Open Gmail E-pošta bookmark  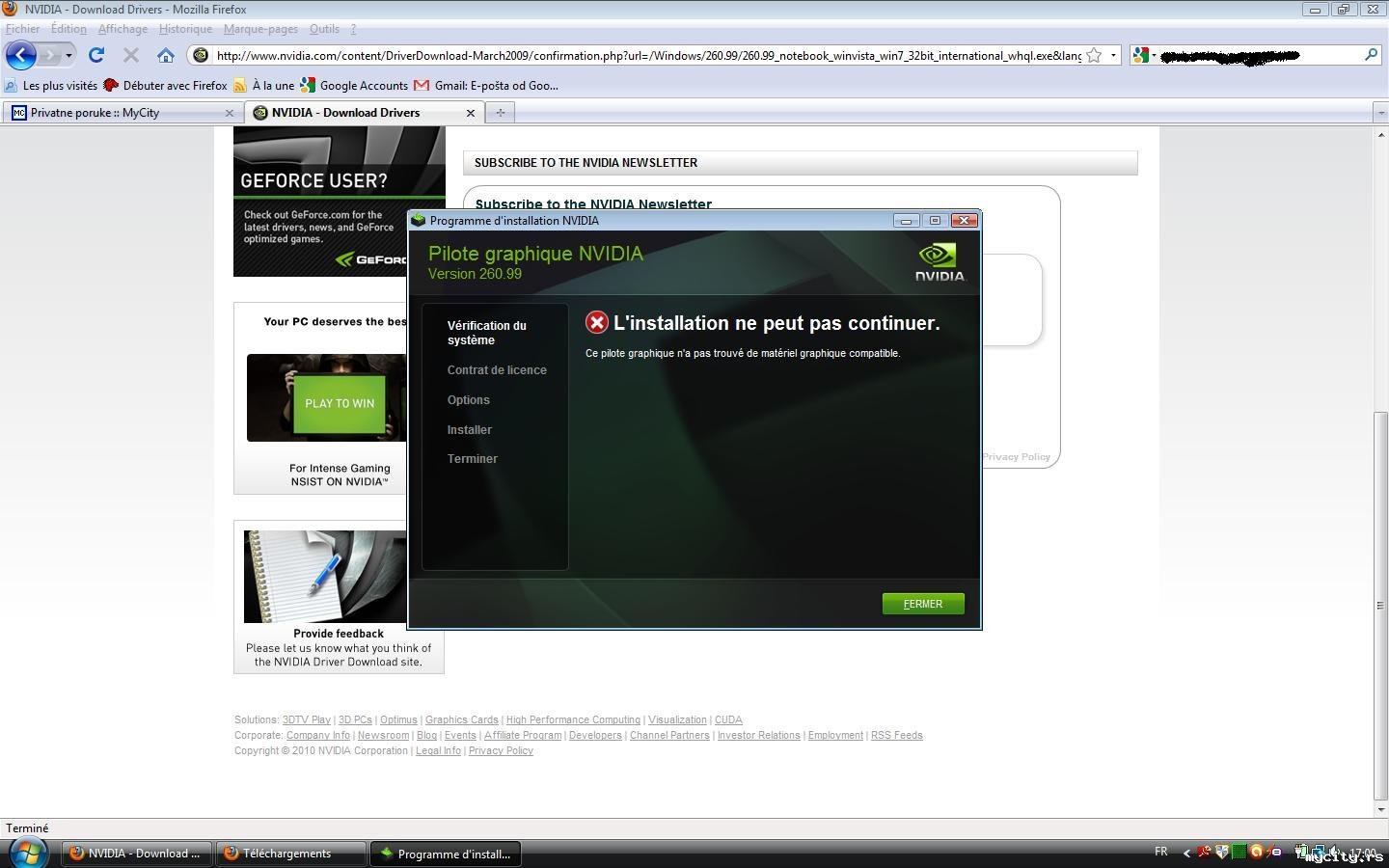(x=486, y=86)
